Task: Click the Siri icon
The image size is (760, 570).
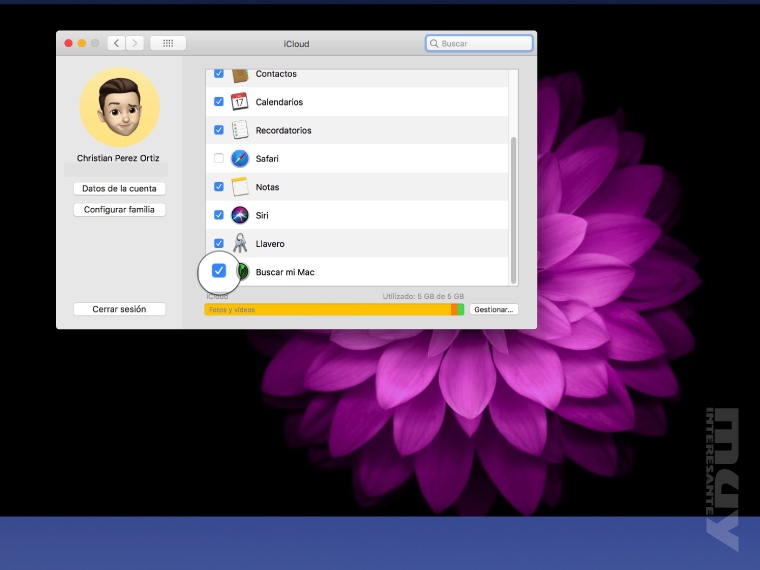Action: coord(240,215)
